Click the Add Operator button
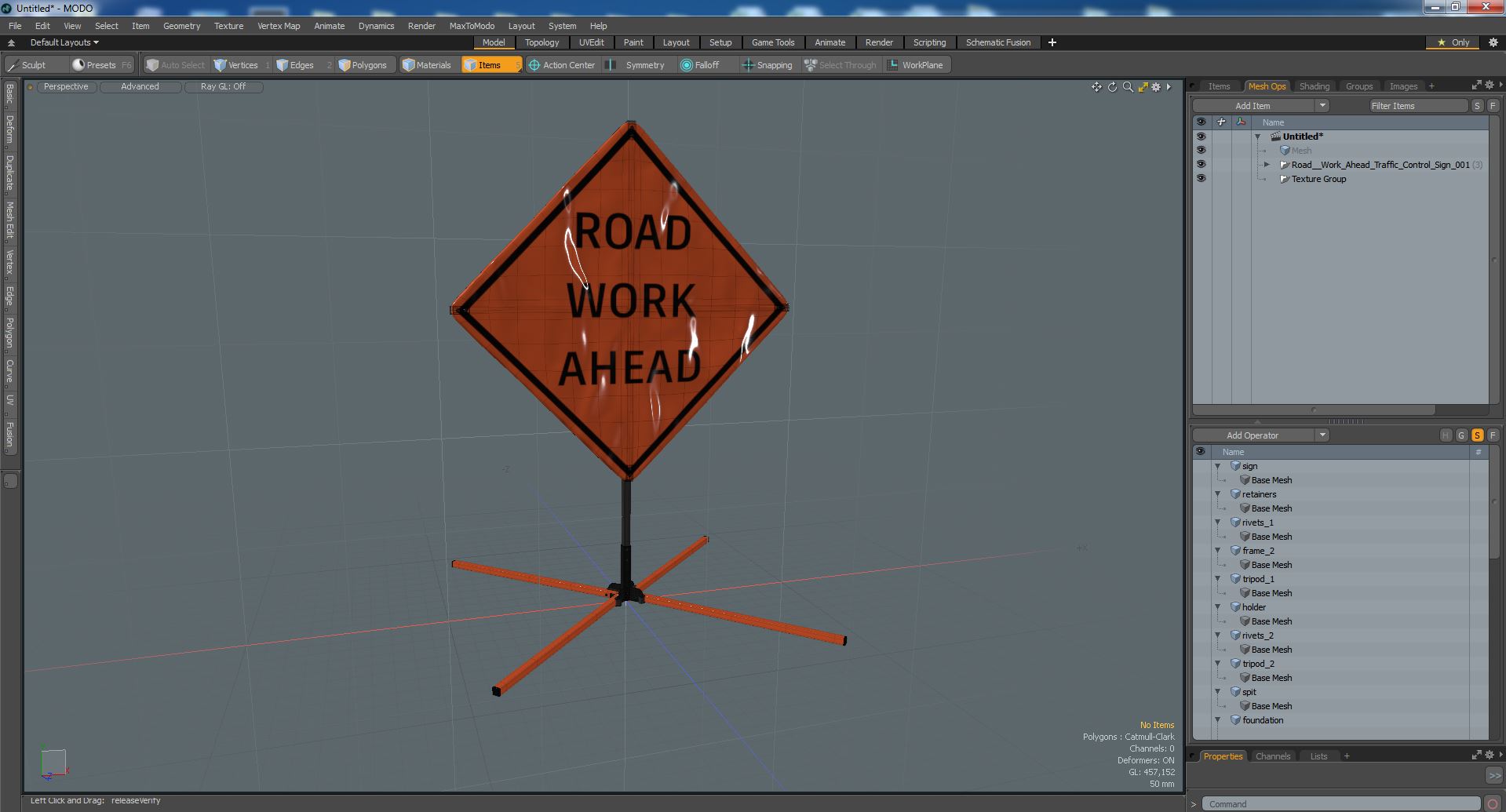The height and width of the screenshot is (812, 1506). [1253, 435]
